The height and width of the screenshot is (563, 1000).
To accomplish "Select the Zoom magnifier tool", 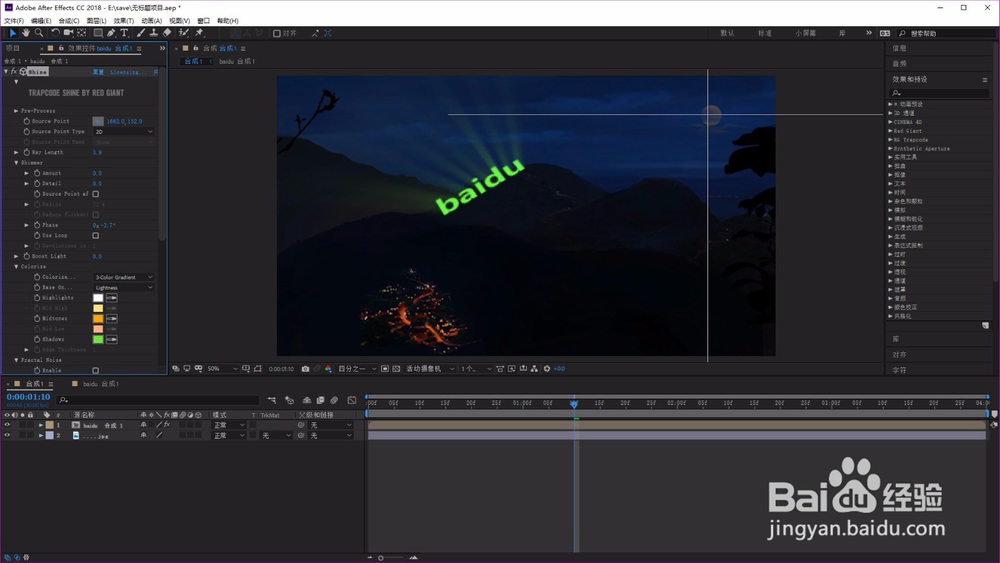I will [39, 33].
